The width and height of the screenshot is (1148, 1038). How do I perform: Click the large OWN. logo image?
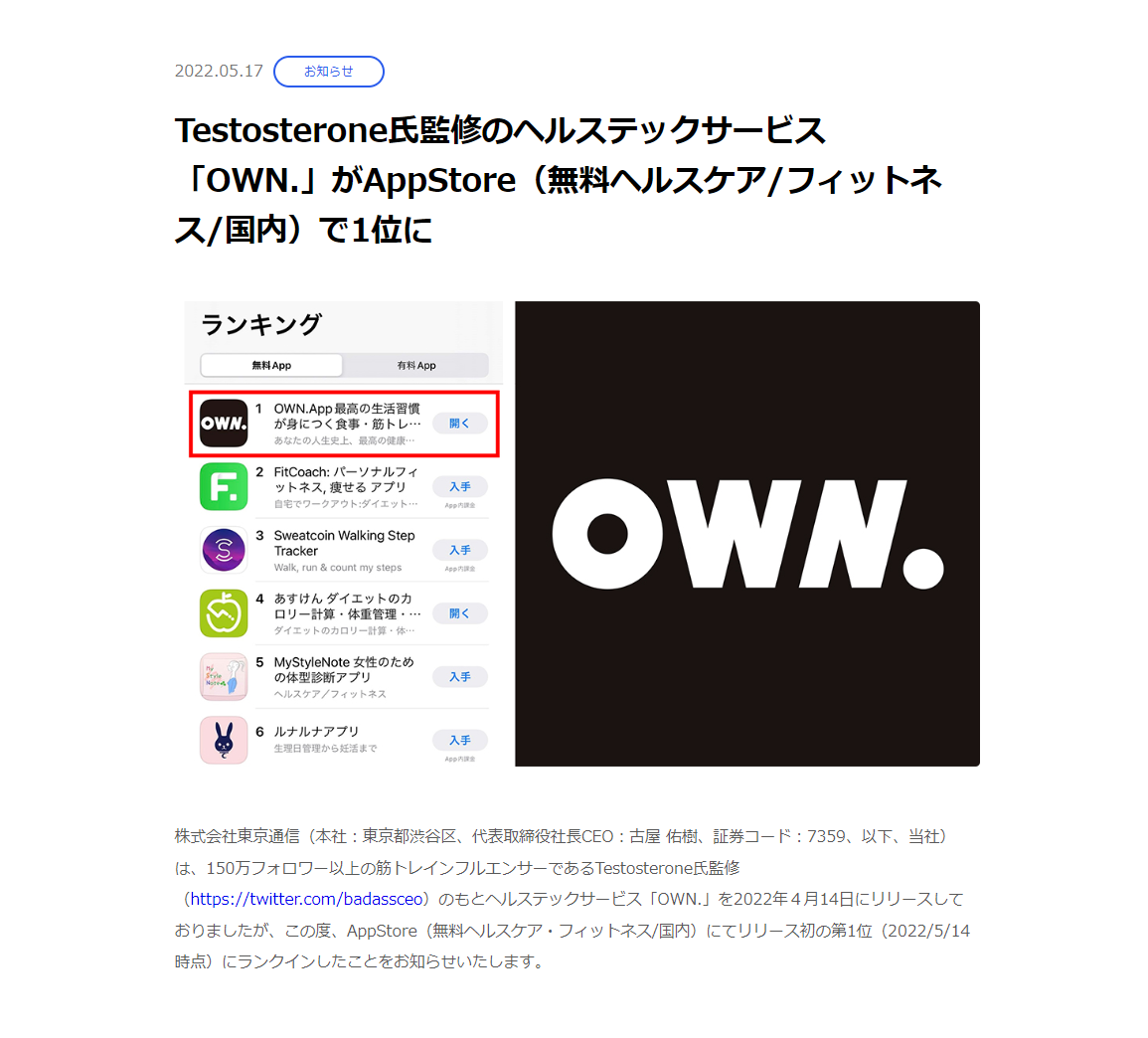[x=746, y=534]
